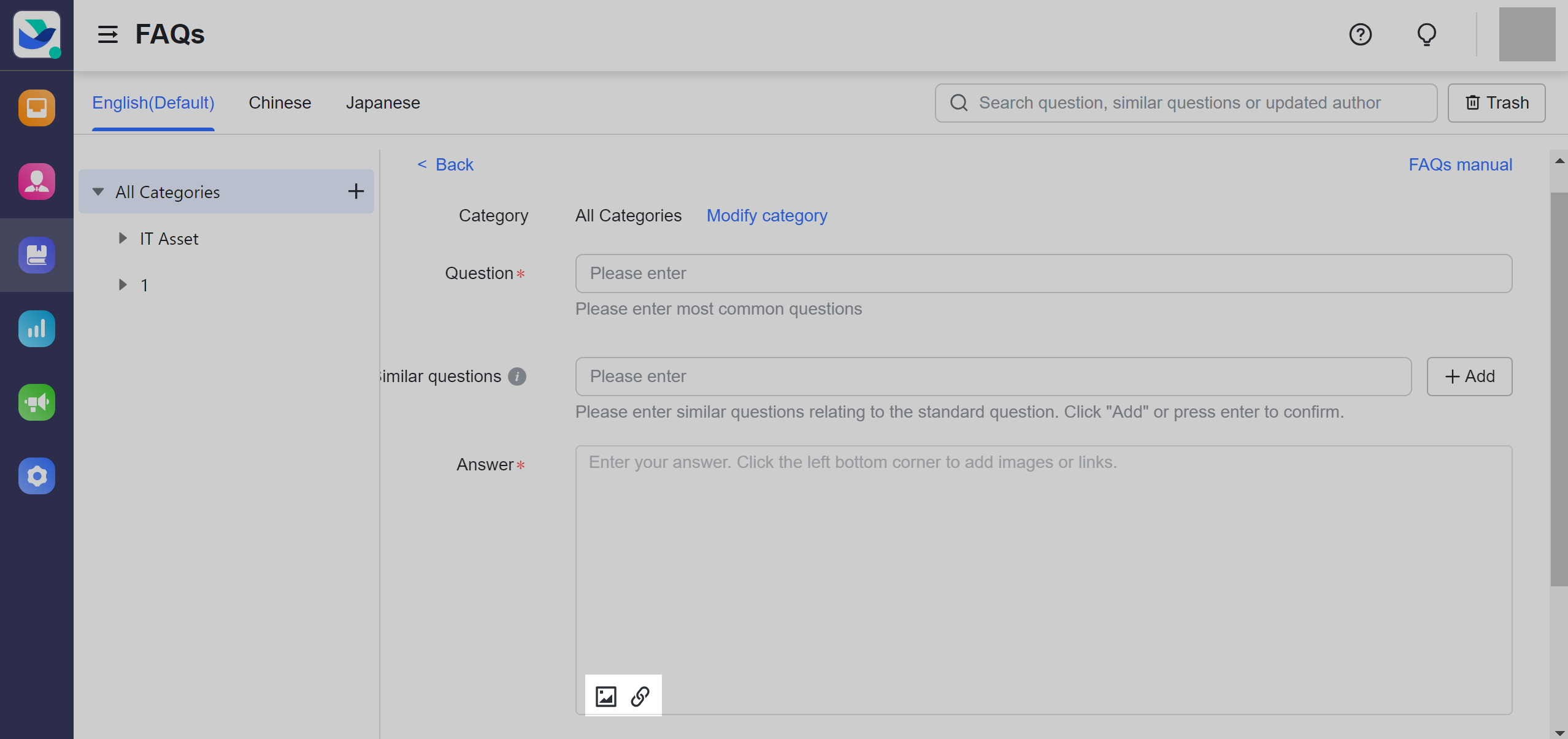Collapse the All Categories tree arrow

(98, 192)
